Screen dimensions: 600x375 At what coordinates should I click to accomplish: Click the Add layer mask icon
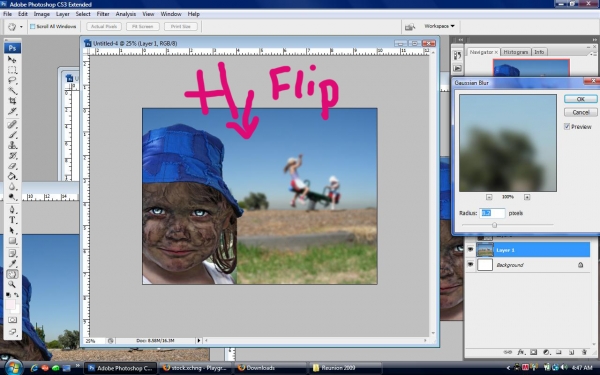click(x=533, y=352)
